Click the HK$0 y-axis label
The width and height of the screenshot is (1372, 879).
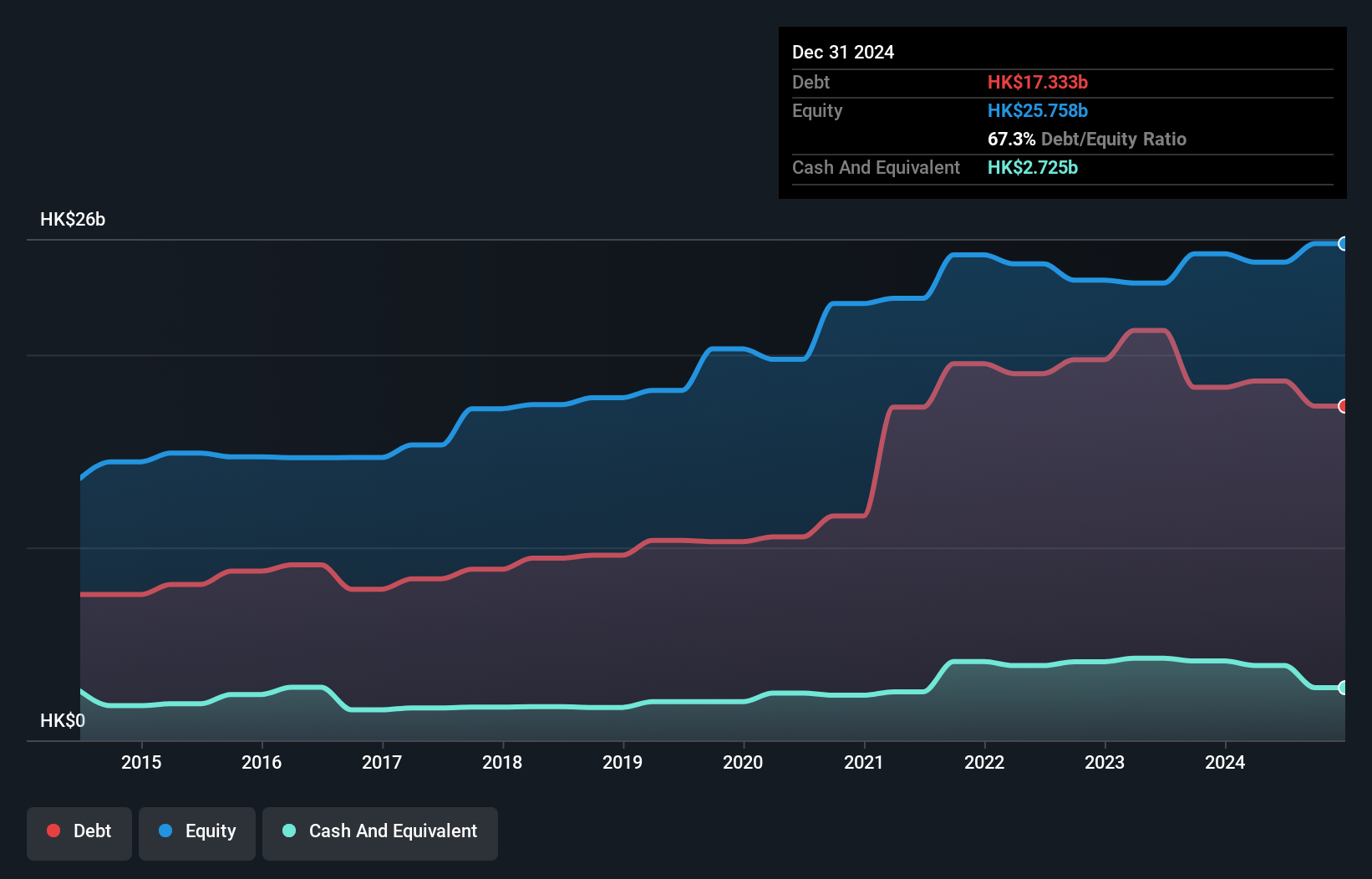(x=63, y=720)
